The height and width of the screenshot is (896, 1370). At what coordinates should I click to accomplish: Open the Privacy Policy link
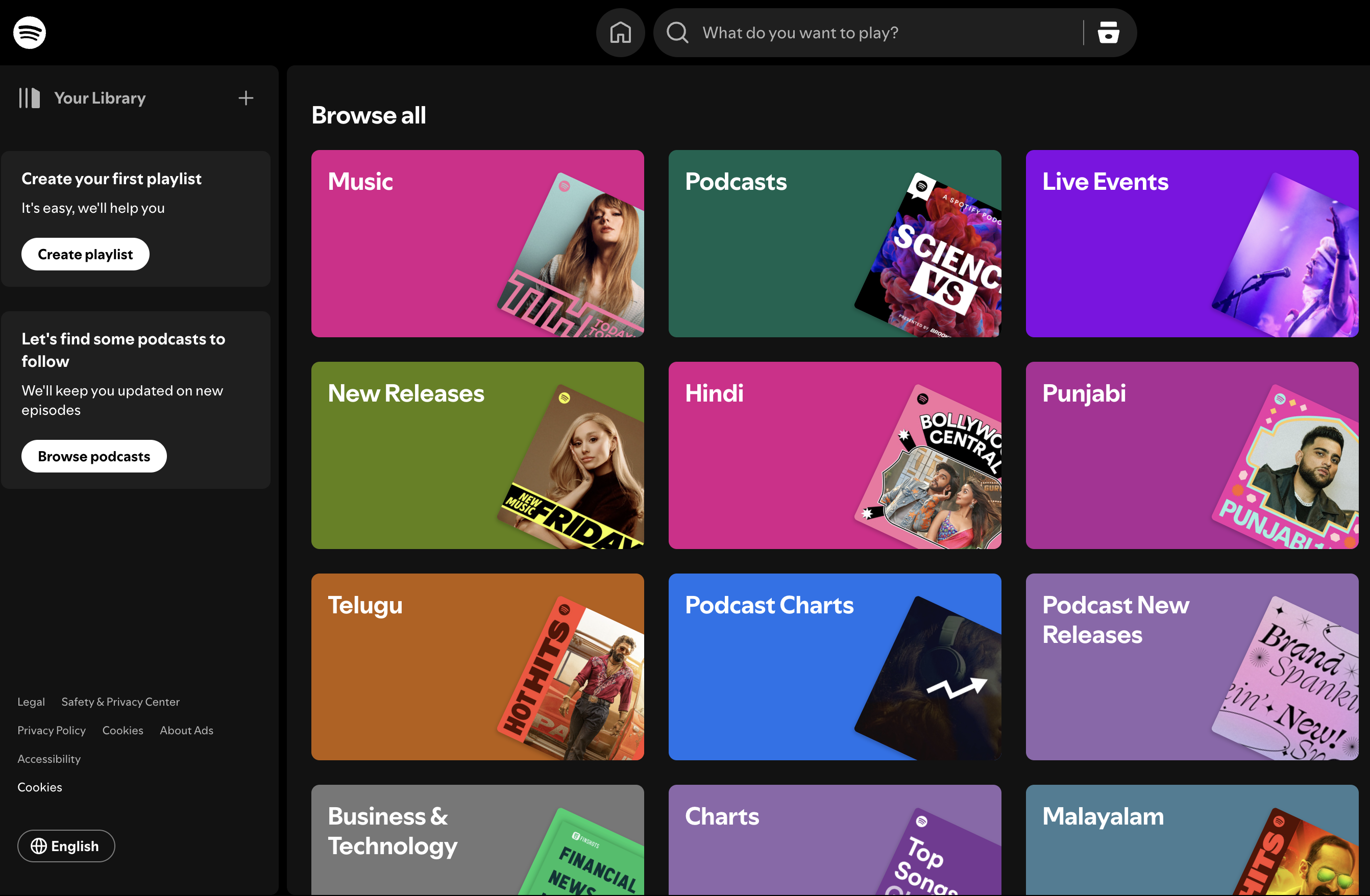click(51, 730)
